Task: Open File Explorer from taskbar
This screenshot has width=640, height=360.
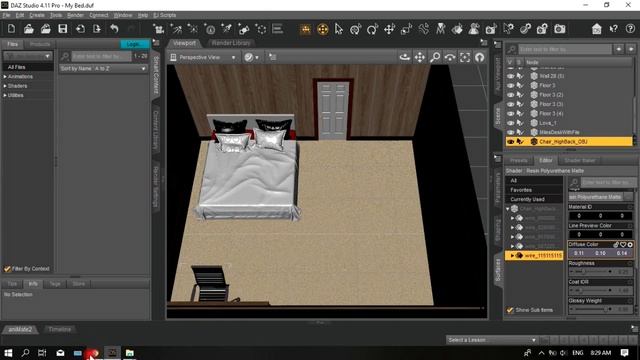Action: tap(130, 353)
